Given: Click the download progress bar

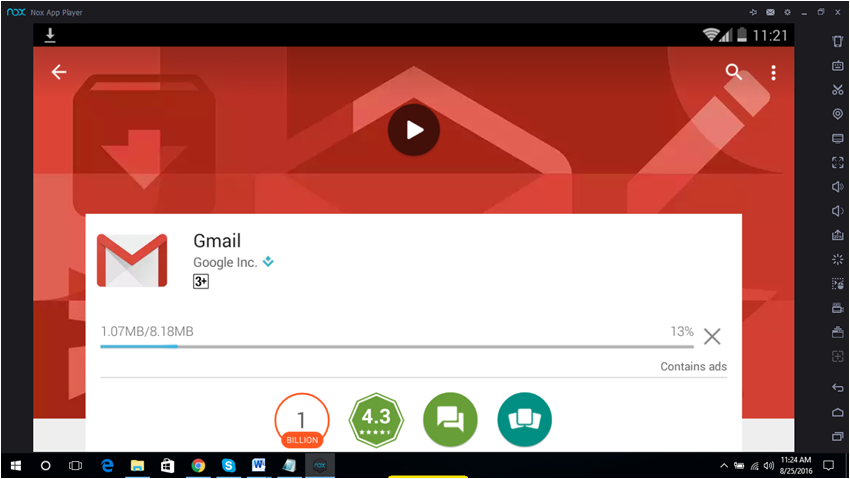Looking at the screenshot, I should [x=381, y=347].
